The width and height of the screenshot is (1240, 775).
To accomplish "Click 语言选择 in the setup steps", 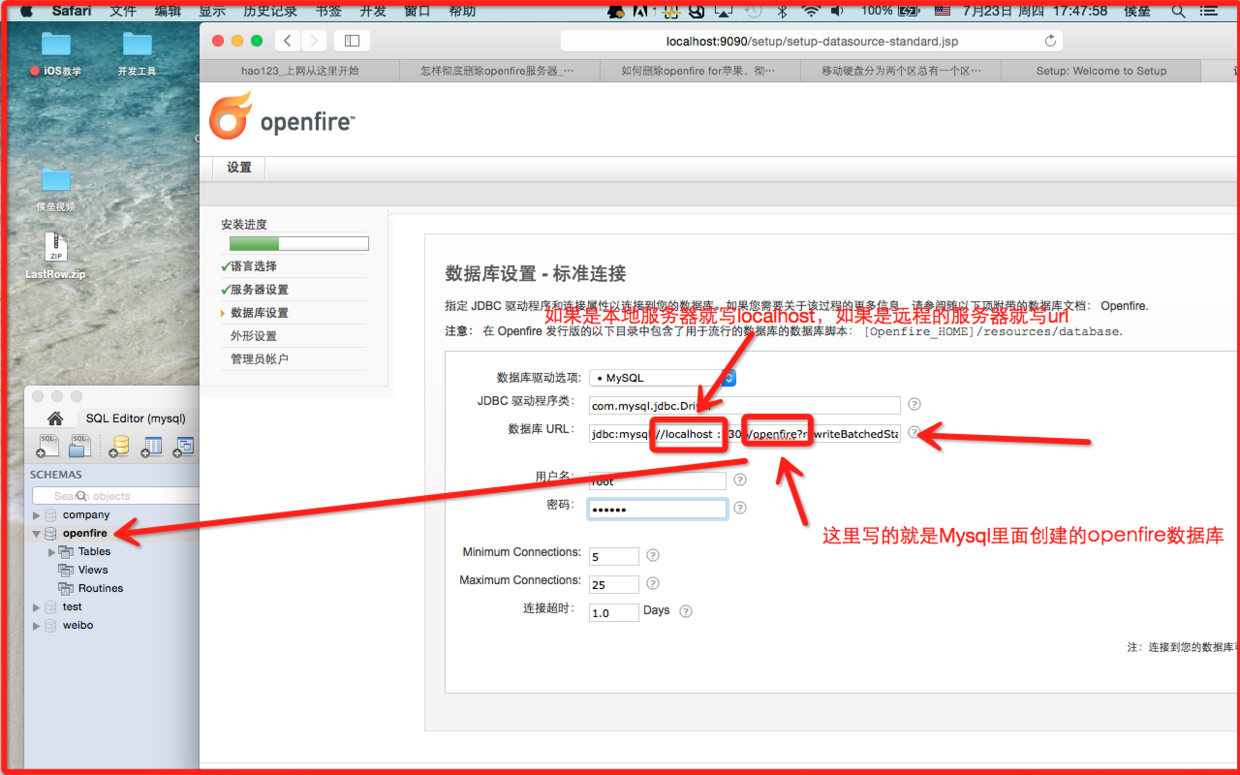I will click(253, 266).
